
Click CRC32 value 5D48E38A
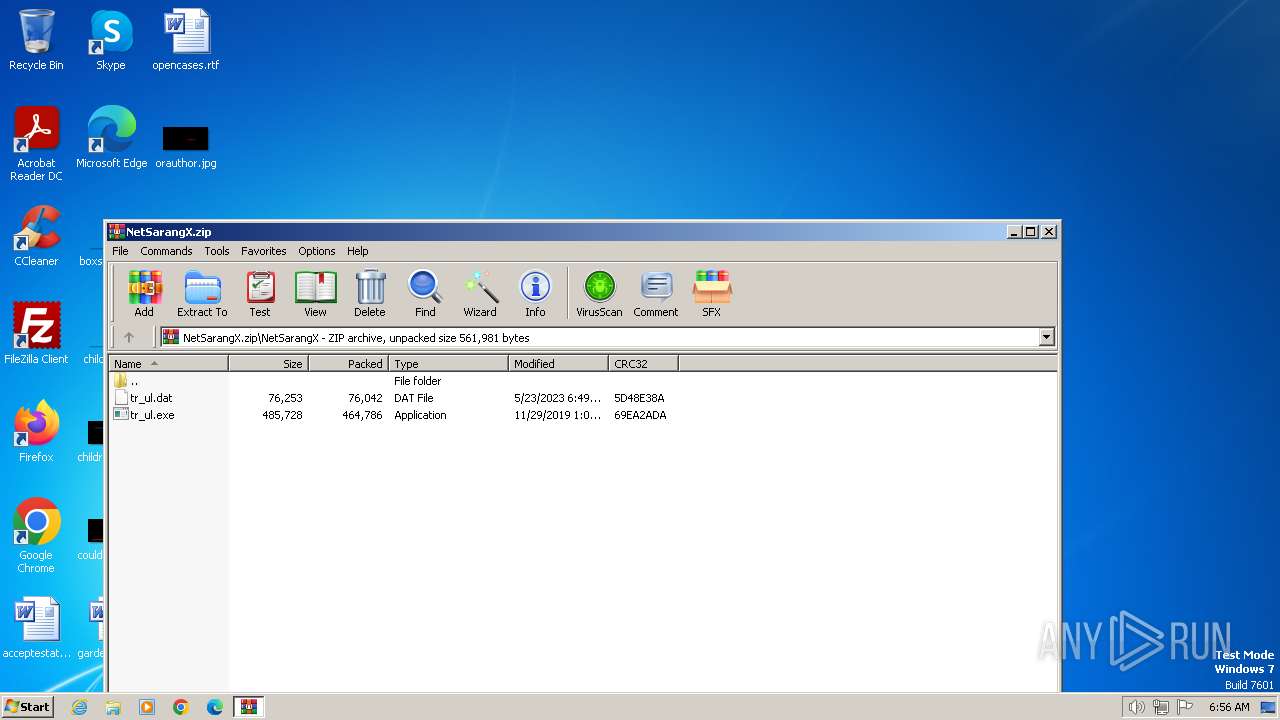[x=639, y=398]
